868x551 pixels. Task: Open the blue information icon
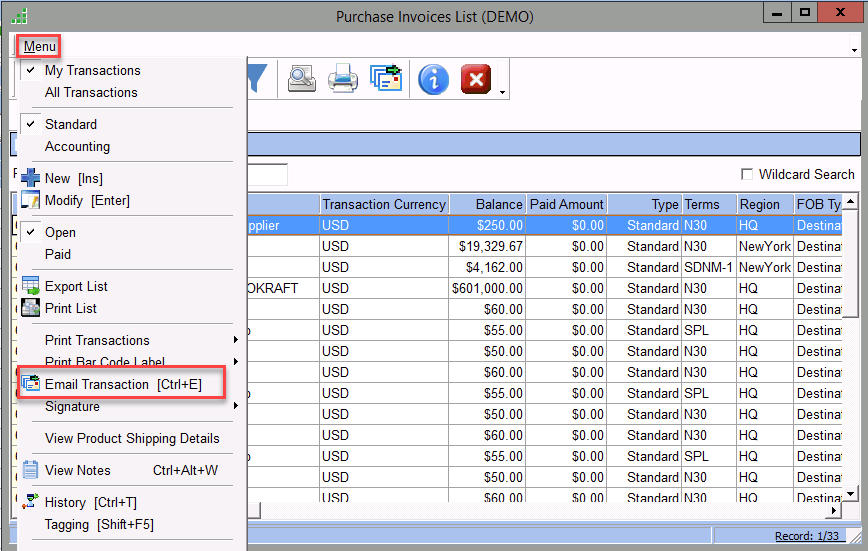pos(433,79)
